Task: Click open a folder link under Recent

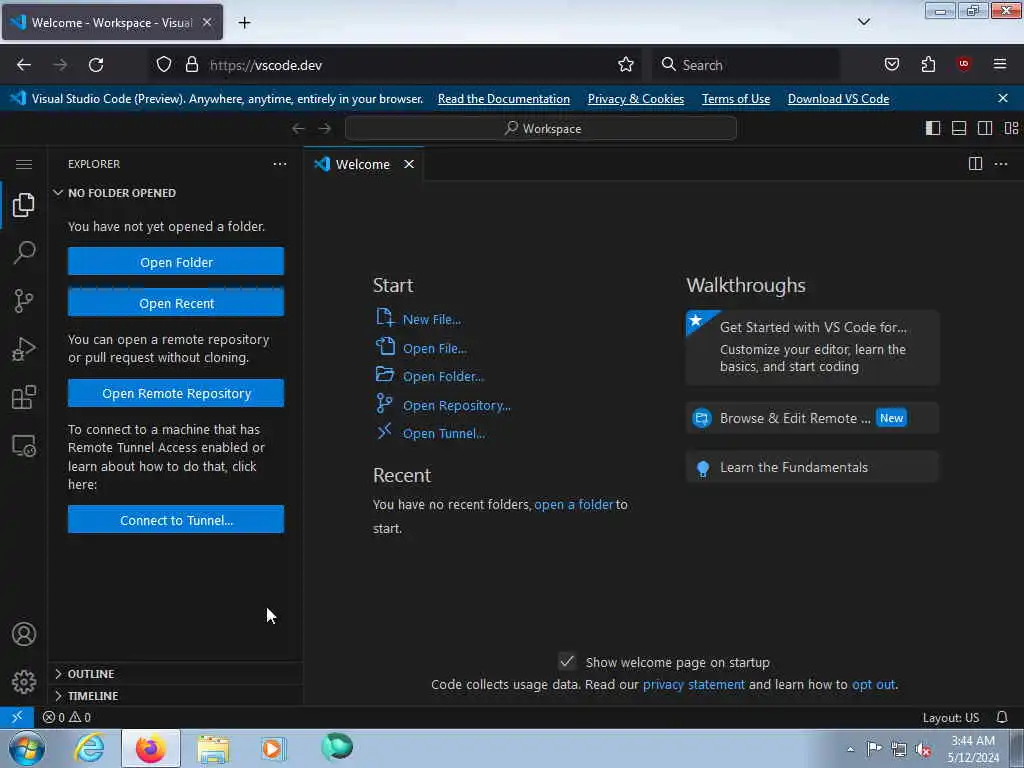Action: (573, 504)
